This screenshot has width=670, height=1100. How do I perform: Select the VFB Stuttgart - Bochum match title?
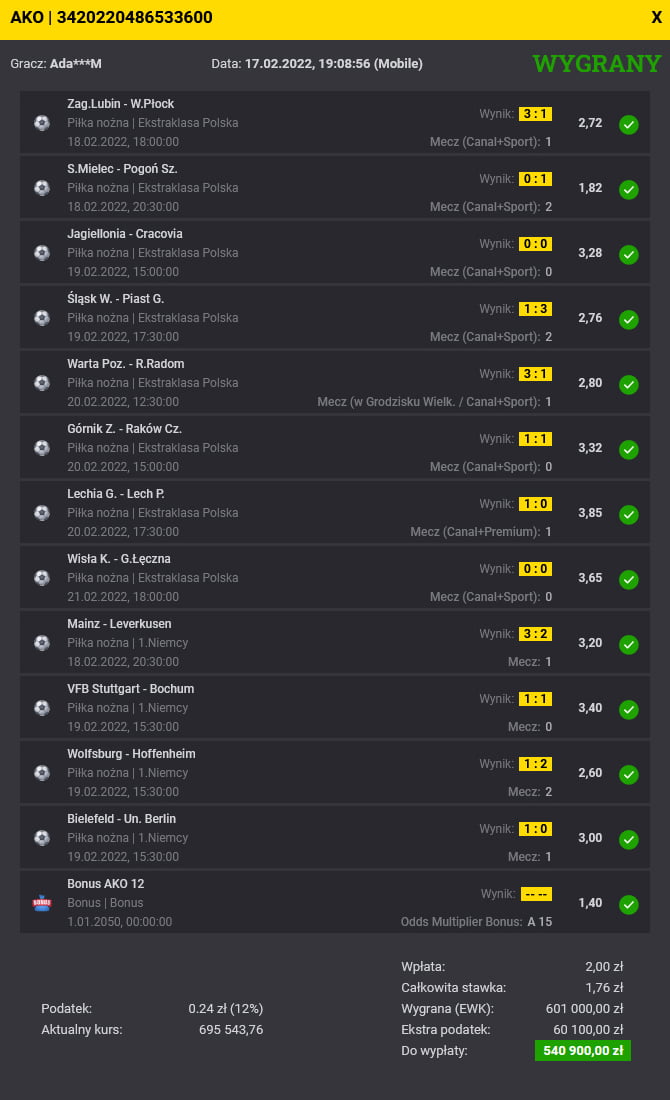click(131, 689)
